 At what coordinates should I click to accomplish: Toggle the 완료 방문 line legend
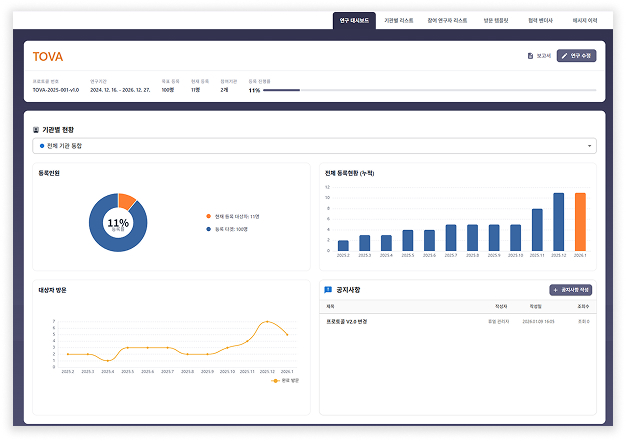coord(285,381)
